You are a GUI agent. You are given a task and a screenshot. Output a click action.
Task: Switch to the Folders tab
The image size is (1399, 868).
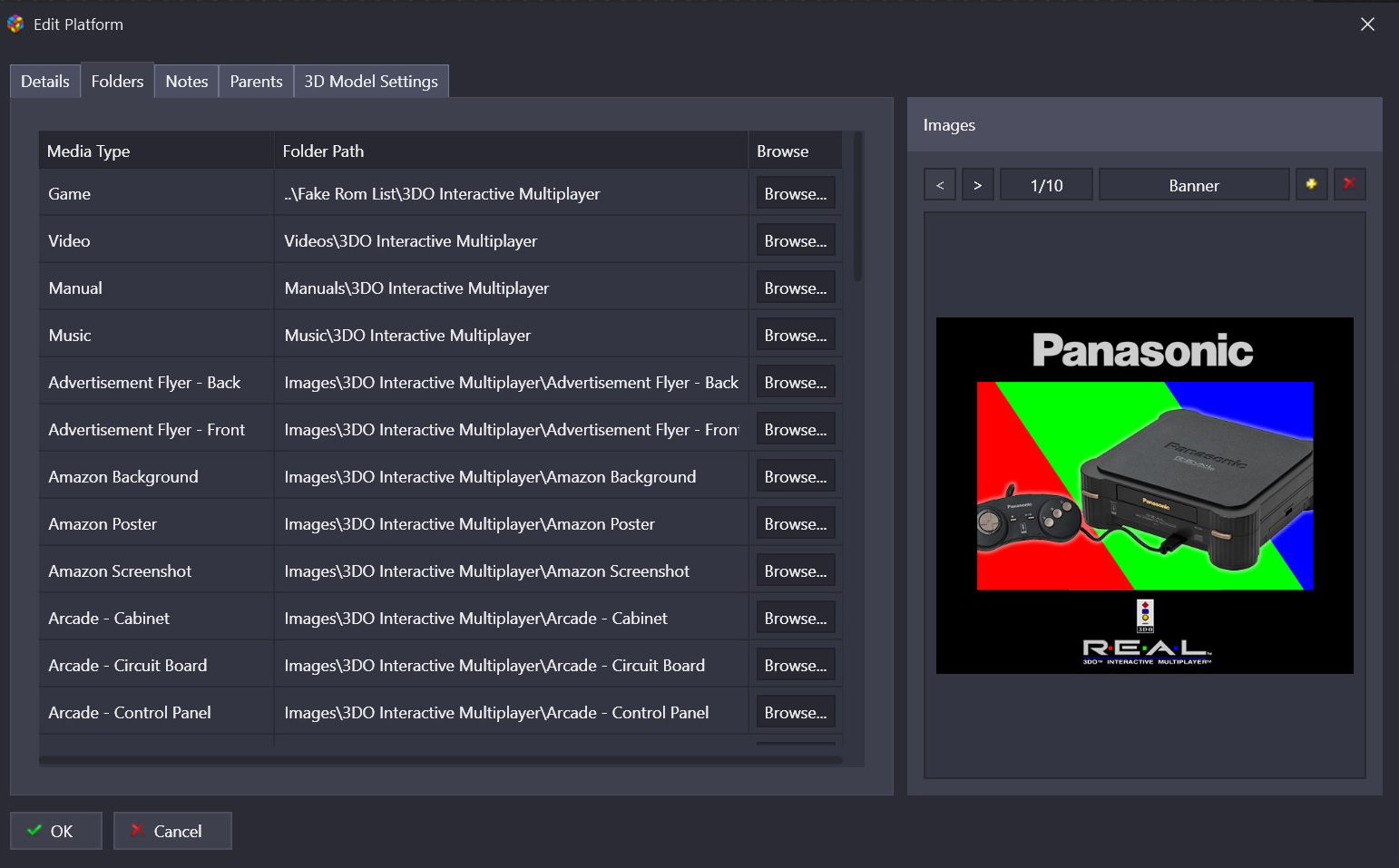[117, 81]
